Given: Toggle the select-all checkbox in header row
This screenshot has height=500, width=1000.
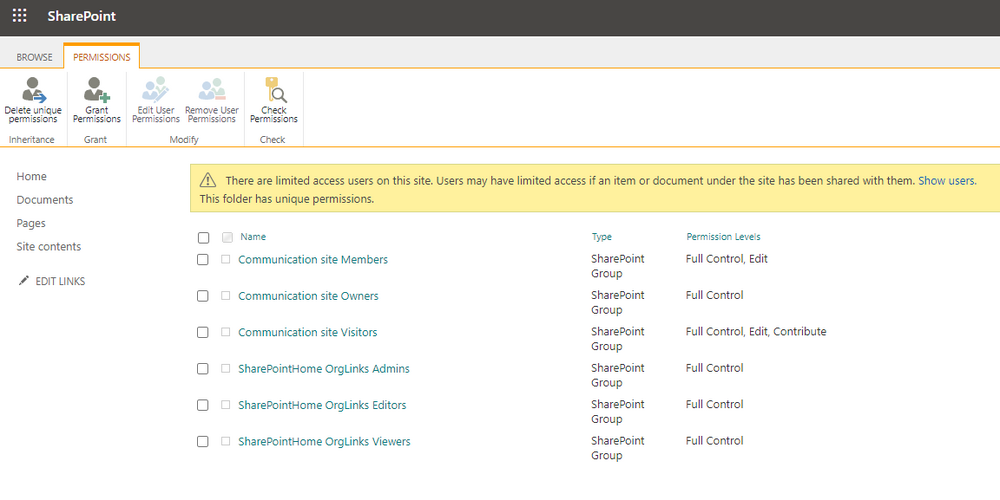Looking at the screenshot, I should tap(203, 238).
